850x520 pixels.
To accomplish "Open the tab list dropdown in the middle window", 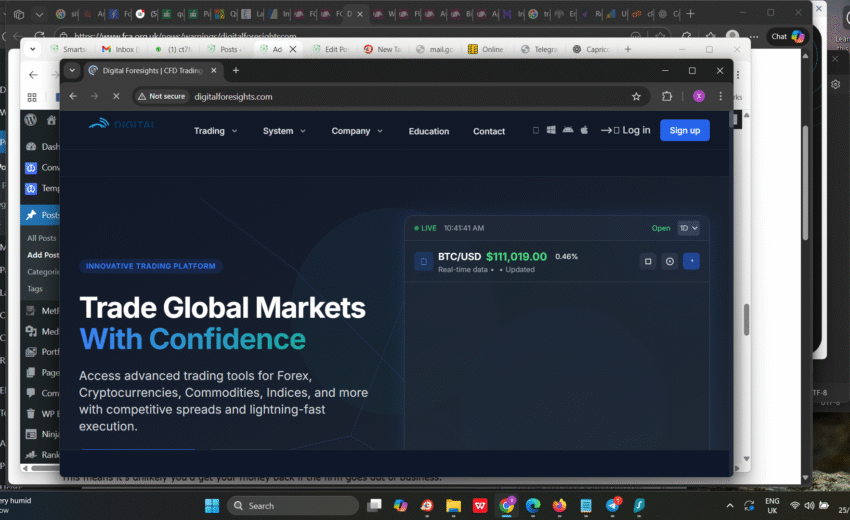I will pos(33,49).
